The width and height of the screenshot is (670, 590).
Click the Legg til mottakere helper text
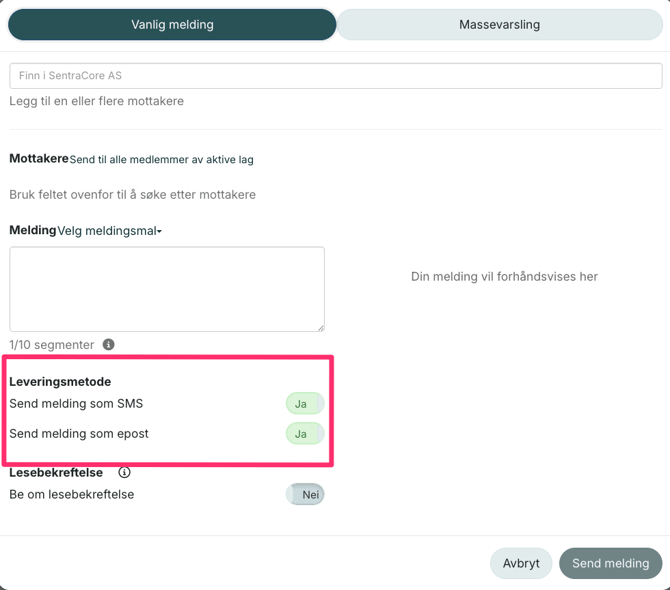click(x=96, y=101)
